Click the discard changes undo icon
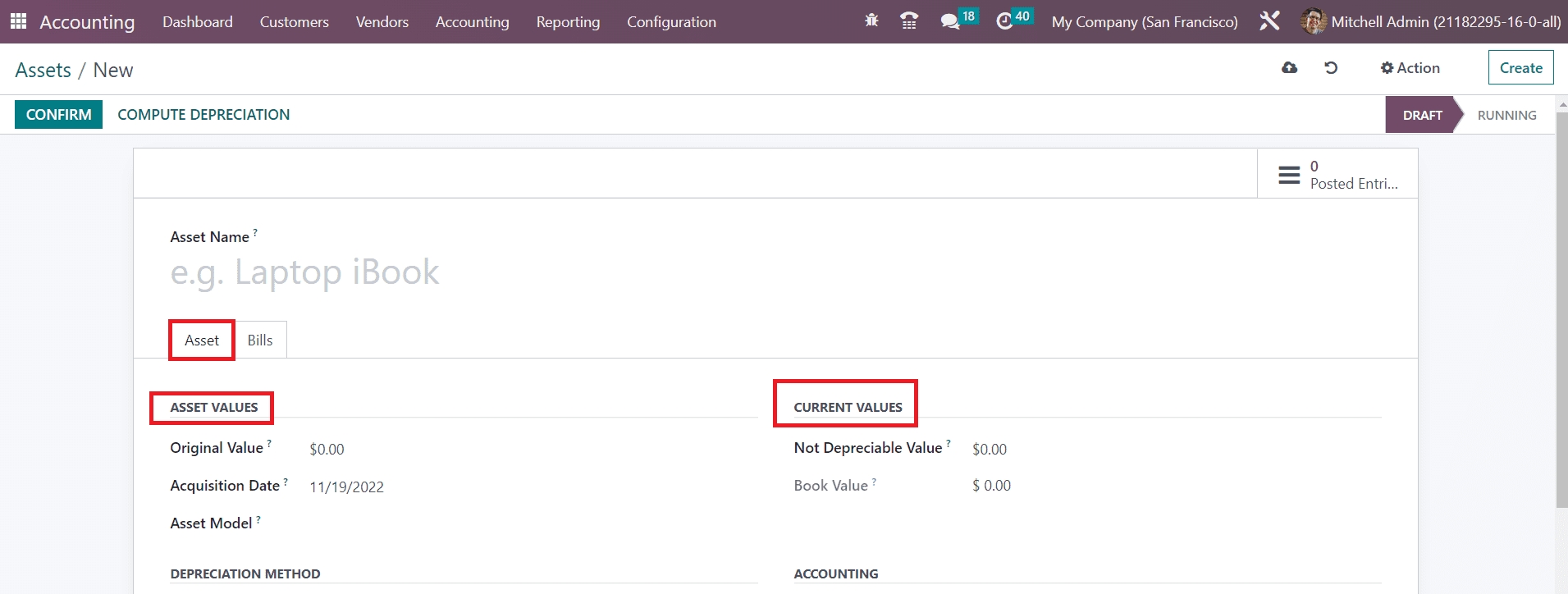Viewport: 1568px width, 594px height. 1331,68
